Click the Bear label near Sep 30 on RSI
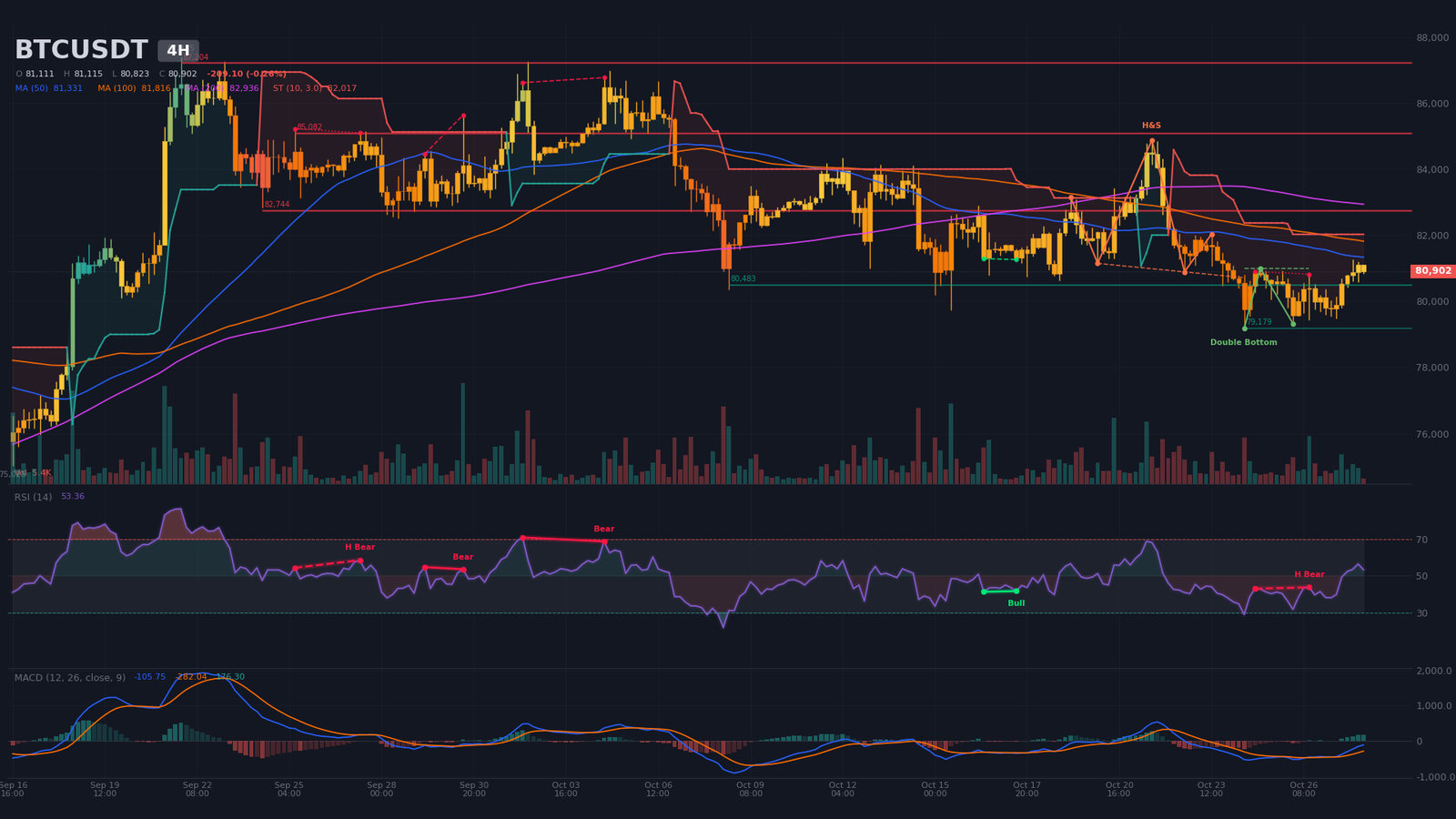Screen dimensions: 1456x819 click(462, 557)
